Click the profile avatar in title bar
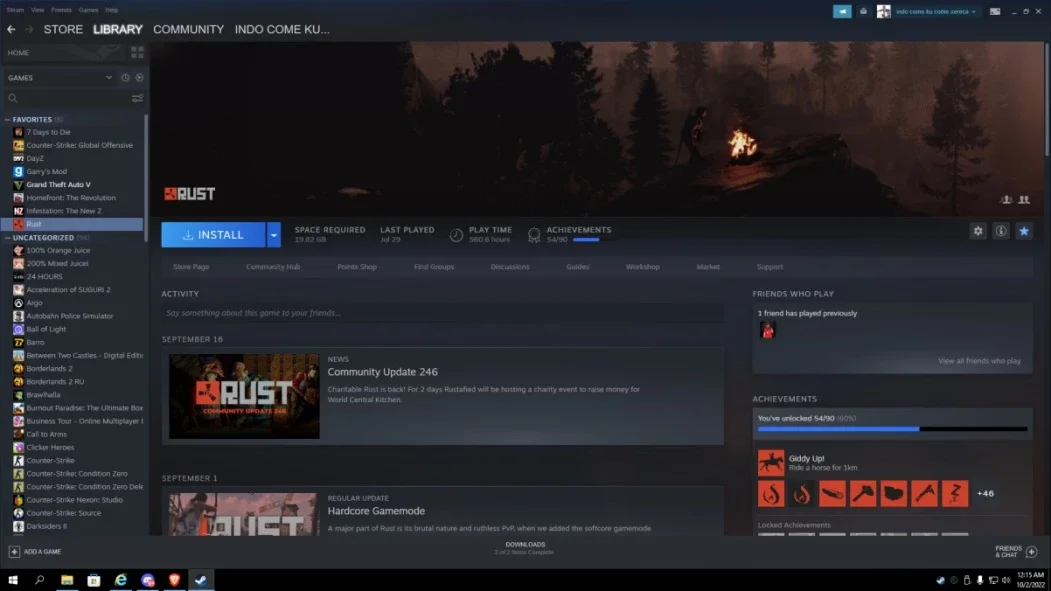The image size is (1051, 591). 883,11
